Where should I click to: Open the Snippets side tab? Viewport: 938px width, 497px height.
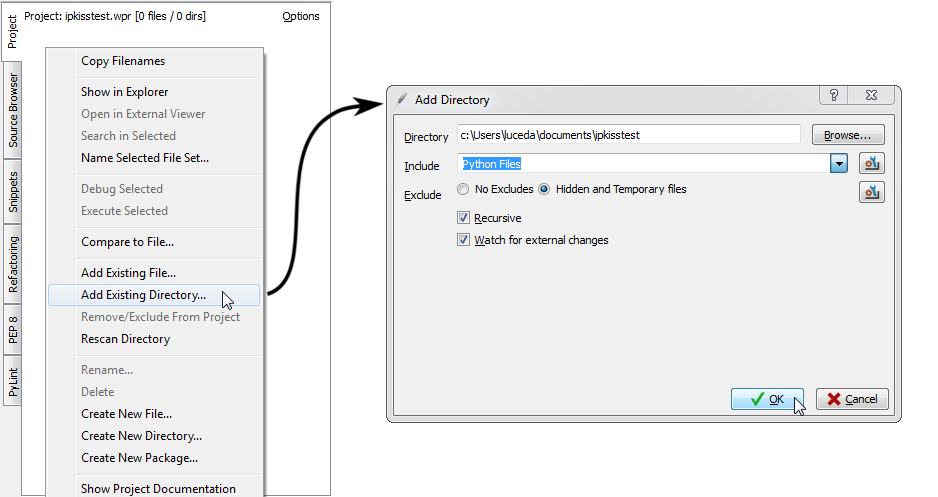[13, 191]
